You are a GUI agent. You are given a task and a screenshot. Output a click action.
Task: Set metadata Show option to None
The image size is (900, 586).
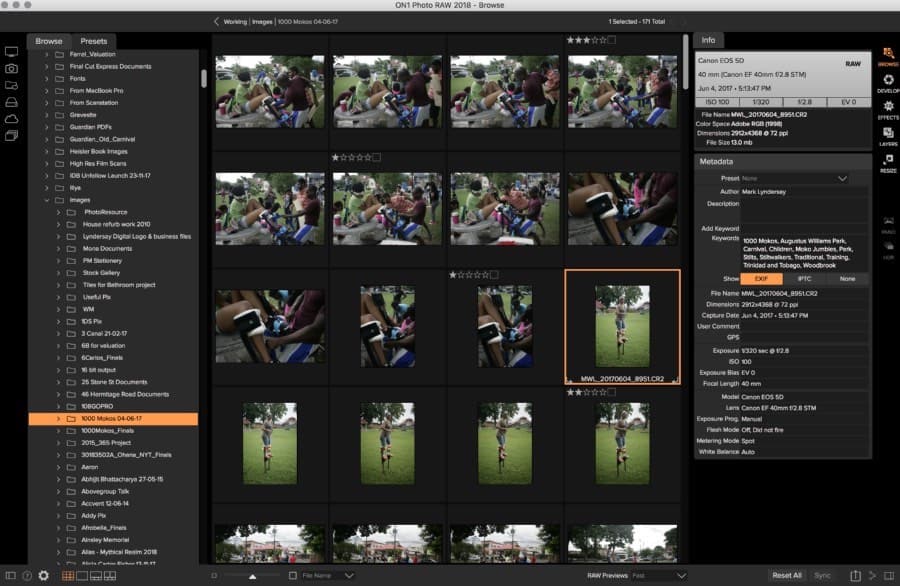click(847, 278)
